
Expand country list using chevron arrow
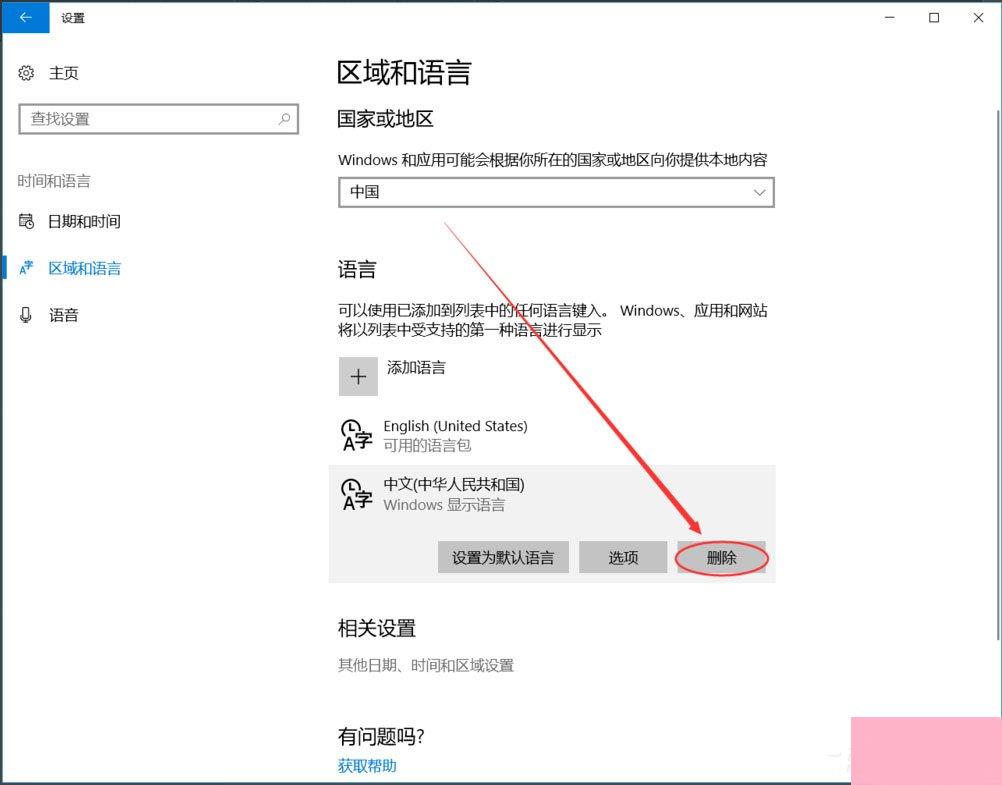[759, 192]
